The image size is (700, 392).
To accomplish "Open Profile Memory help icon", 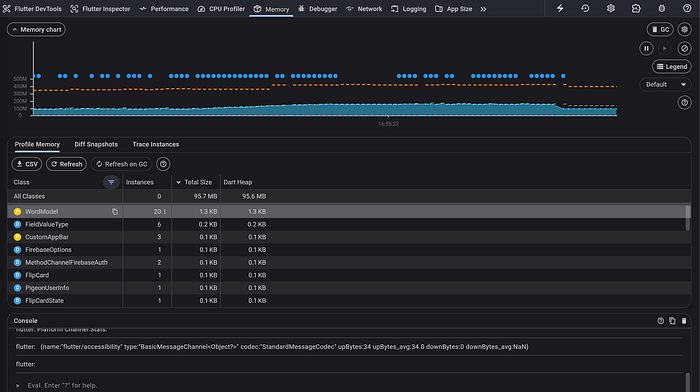I will (163, 164).
